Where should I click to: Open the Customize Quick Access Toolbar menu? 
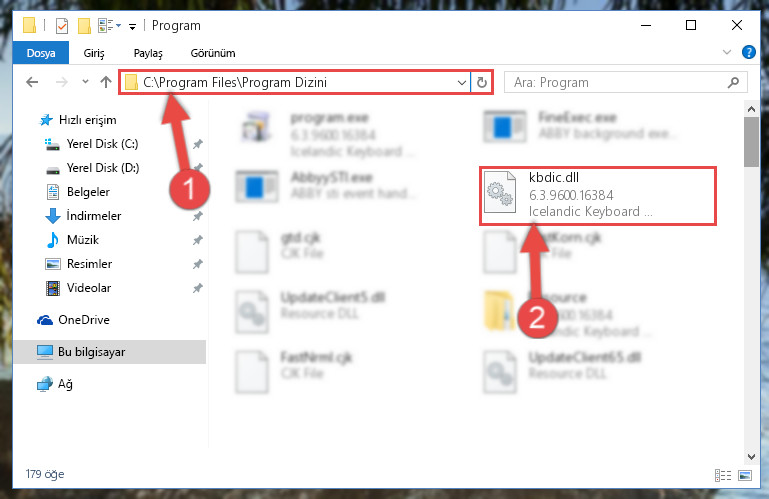(x=132, y=26)
